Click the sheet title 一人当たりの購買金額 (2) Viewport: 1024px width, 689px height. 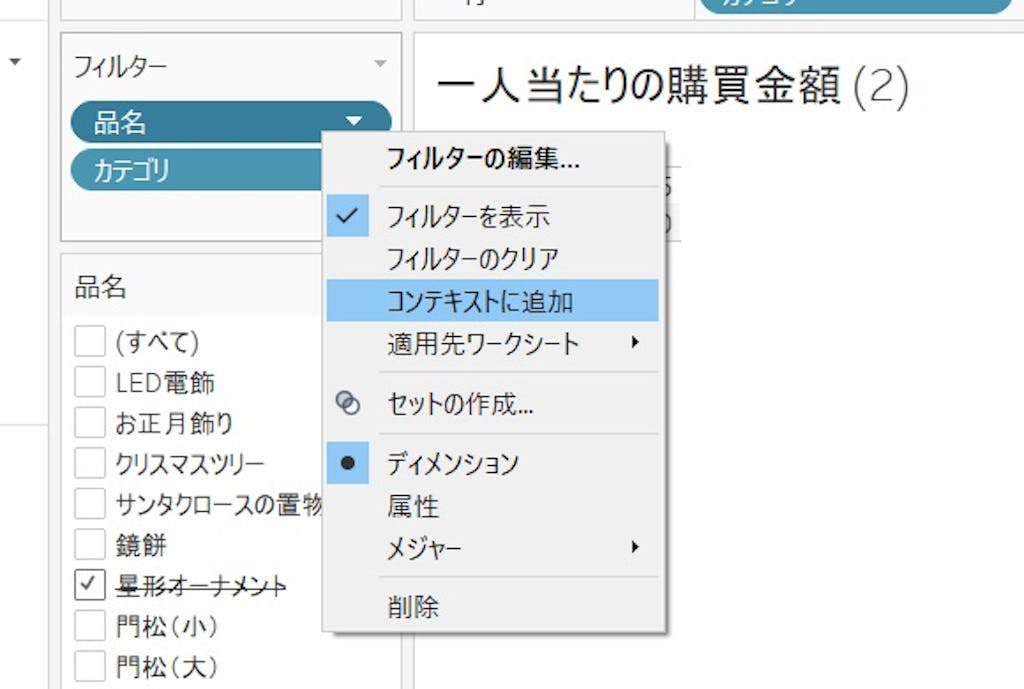672,88
